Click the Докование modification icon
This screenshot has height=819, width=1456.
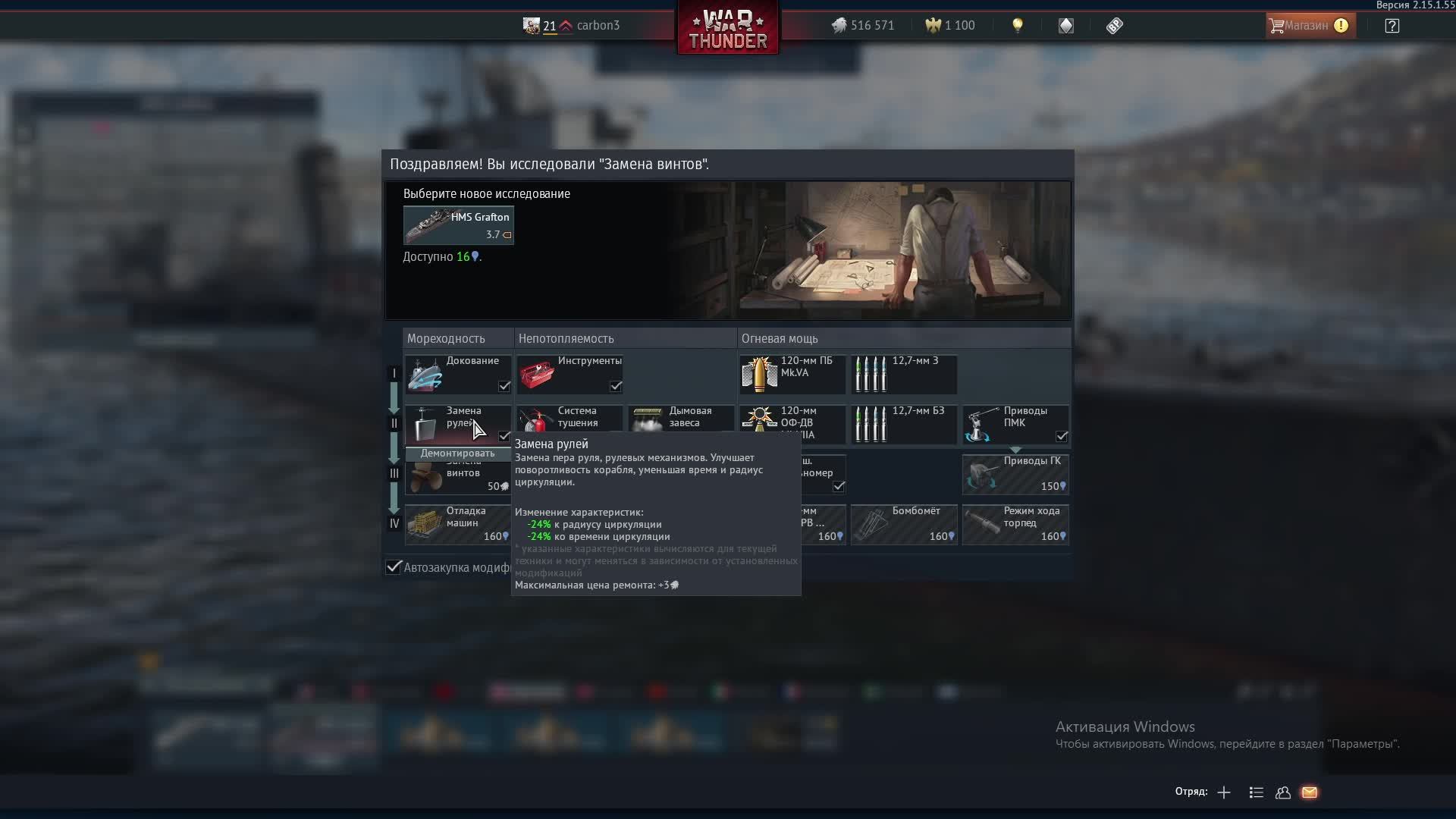tap(425, 375)
